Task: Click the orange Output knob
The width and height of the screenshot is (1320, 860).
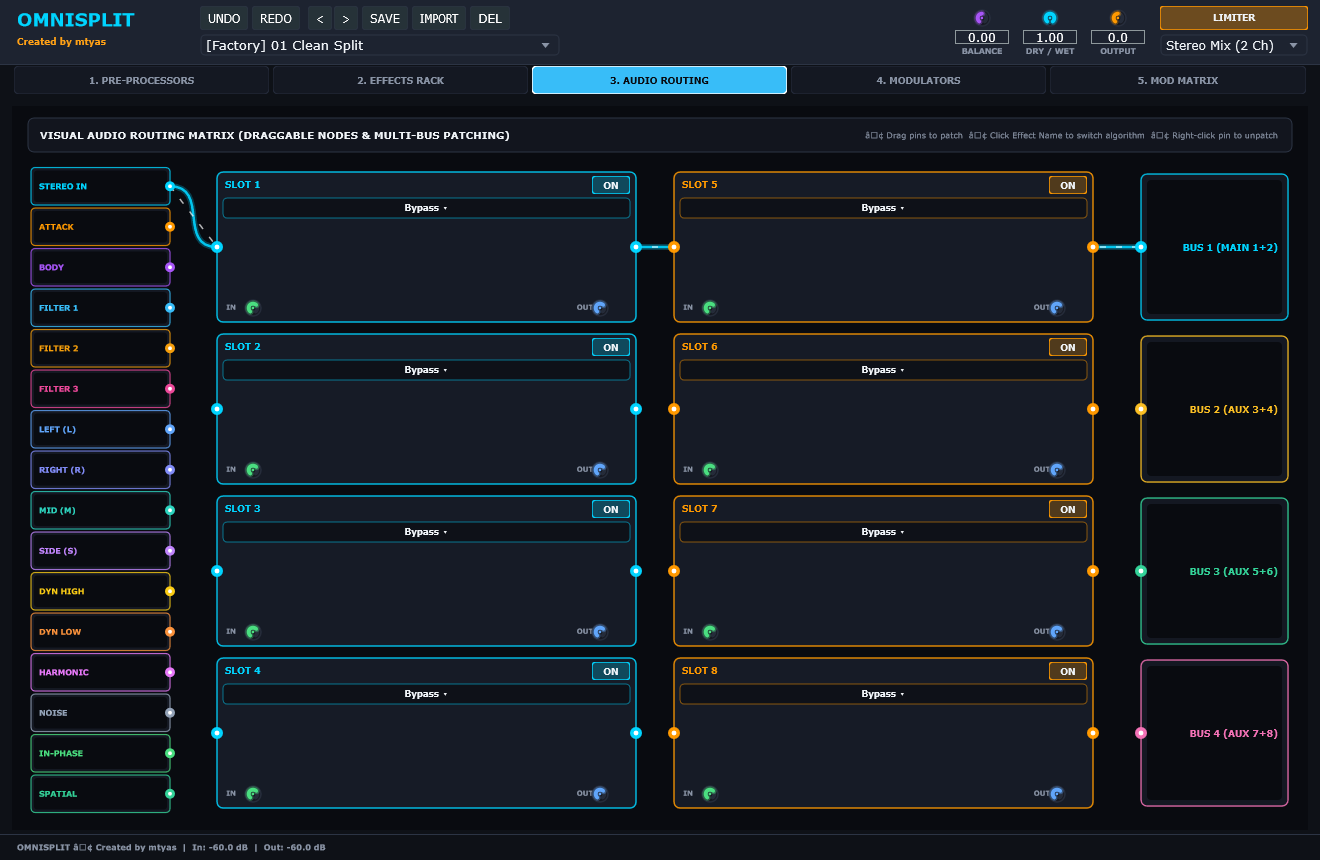Action: [x=1117, y=17]
